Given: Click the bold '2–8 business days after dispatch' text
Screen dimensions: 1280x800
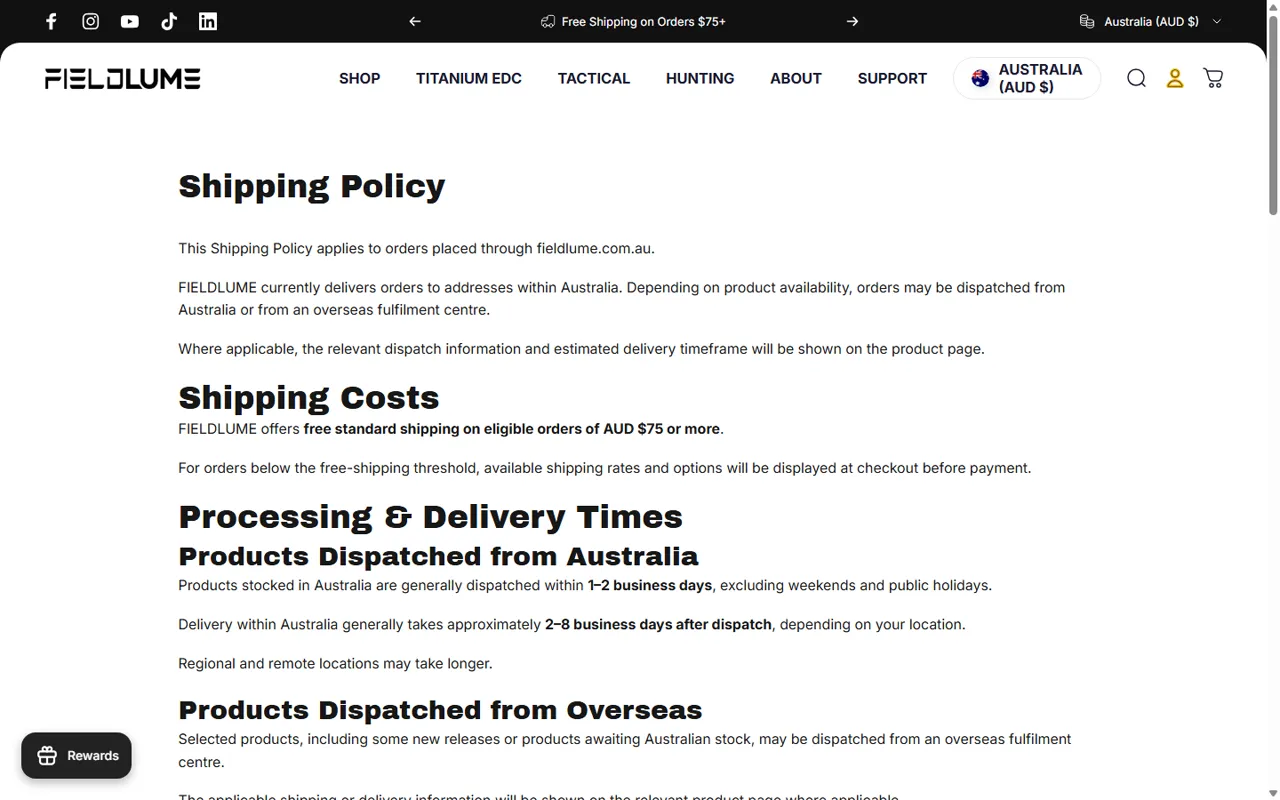Looking at the screenshot, I should tap(658, 624).
